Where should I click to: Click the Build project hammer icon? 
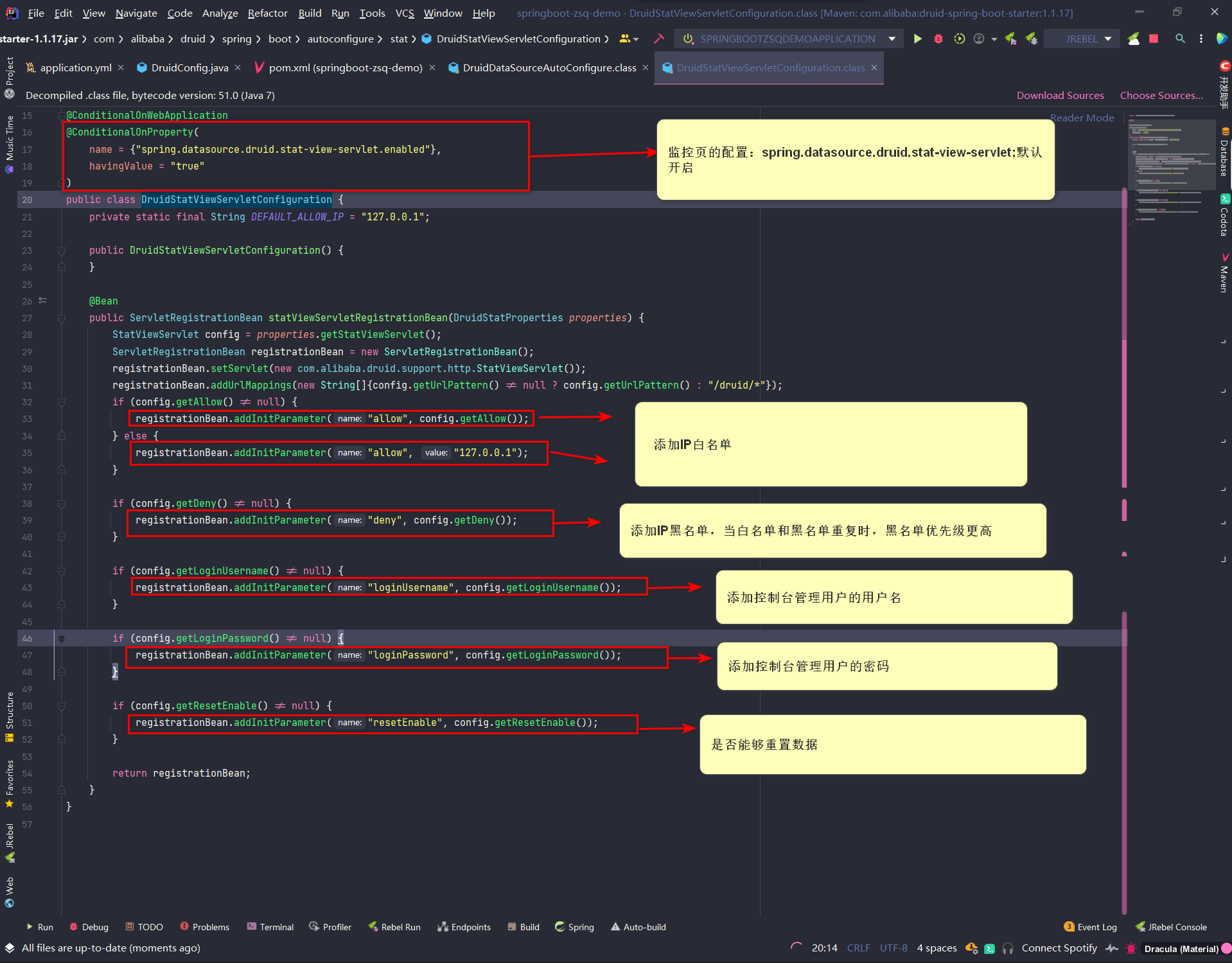tap(658, 39)
